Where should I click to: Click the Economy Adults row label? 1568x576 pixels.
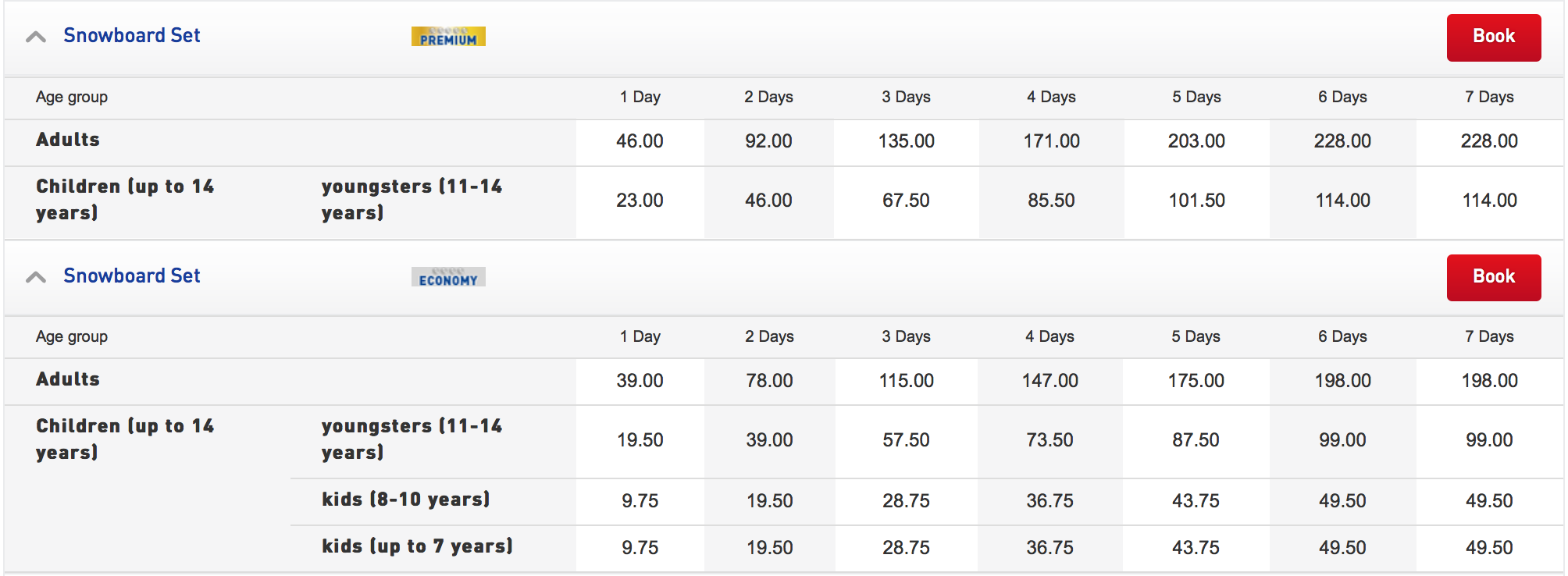(68, 379)
